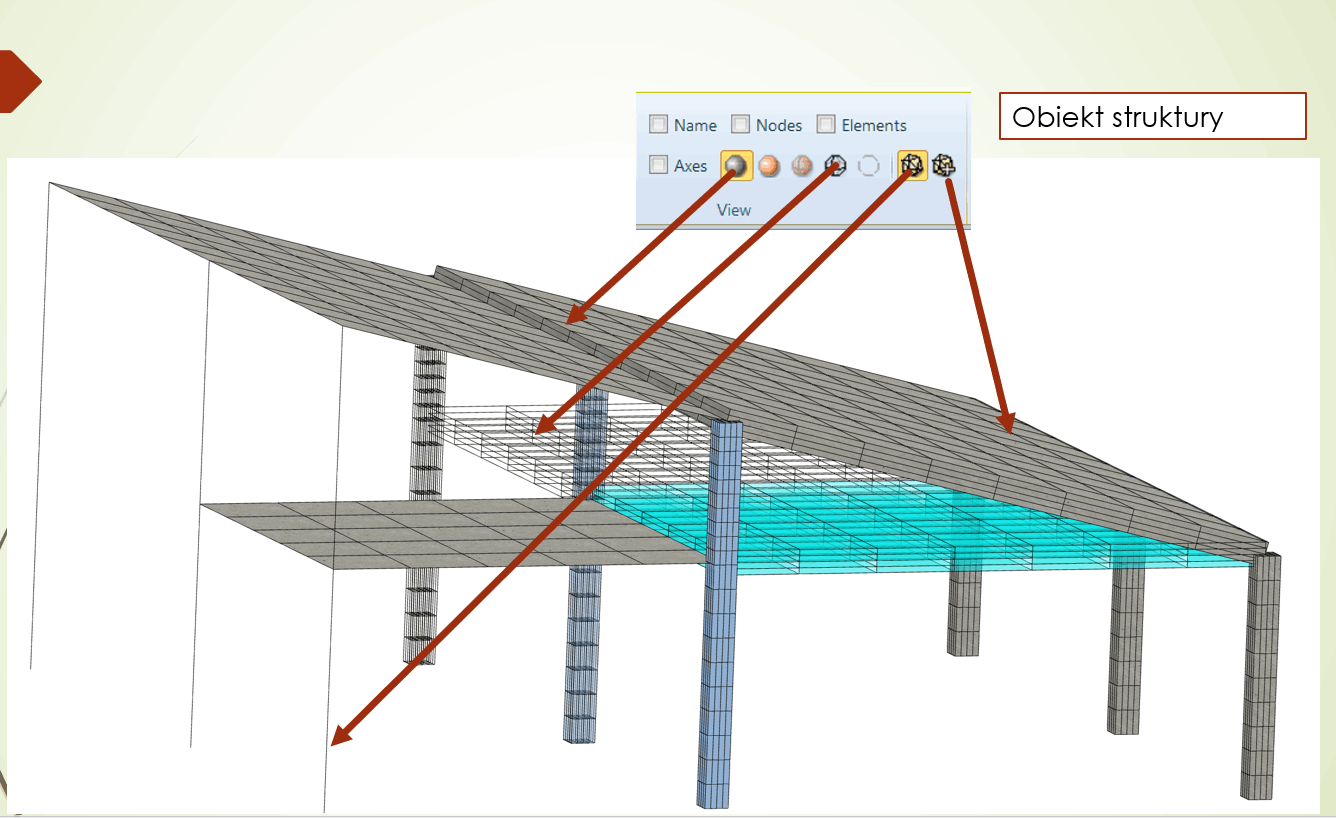Click the dashed circle outline view icon
The image size is (1336, 818).
click(x=869, y=166)
